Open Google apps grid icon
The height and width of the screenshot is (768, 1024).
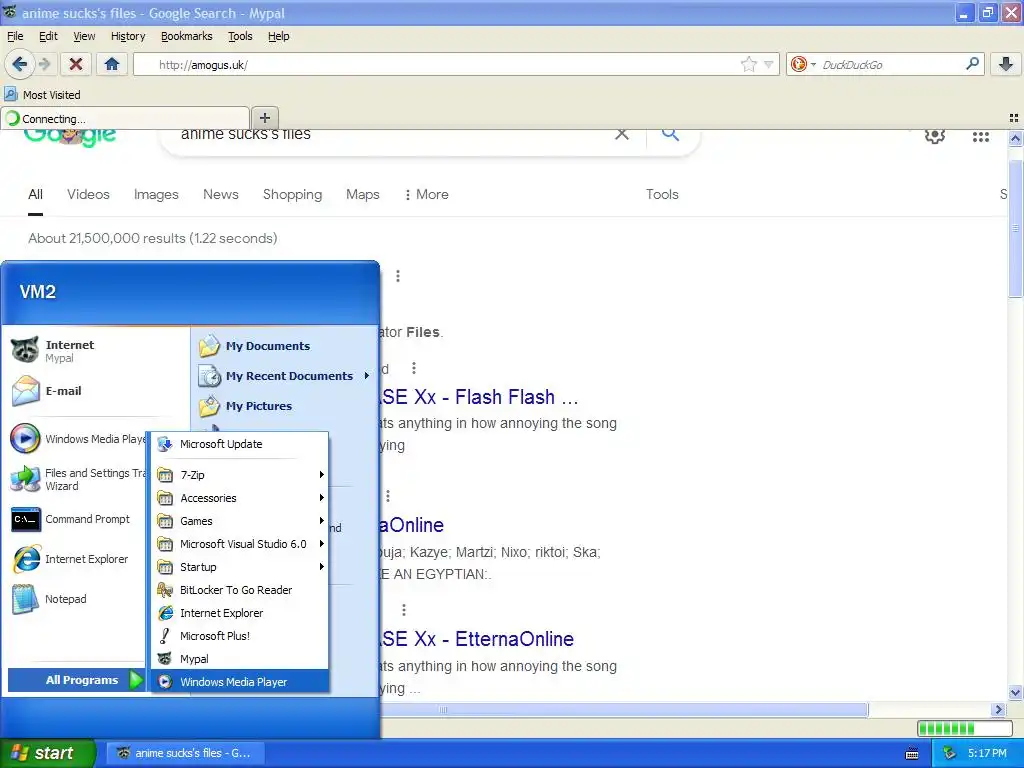click(x=980, y=136)
